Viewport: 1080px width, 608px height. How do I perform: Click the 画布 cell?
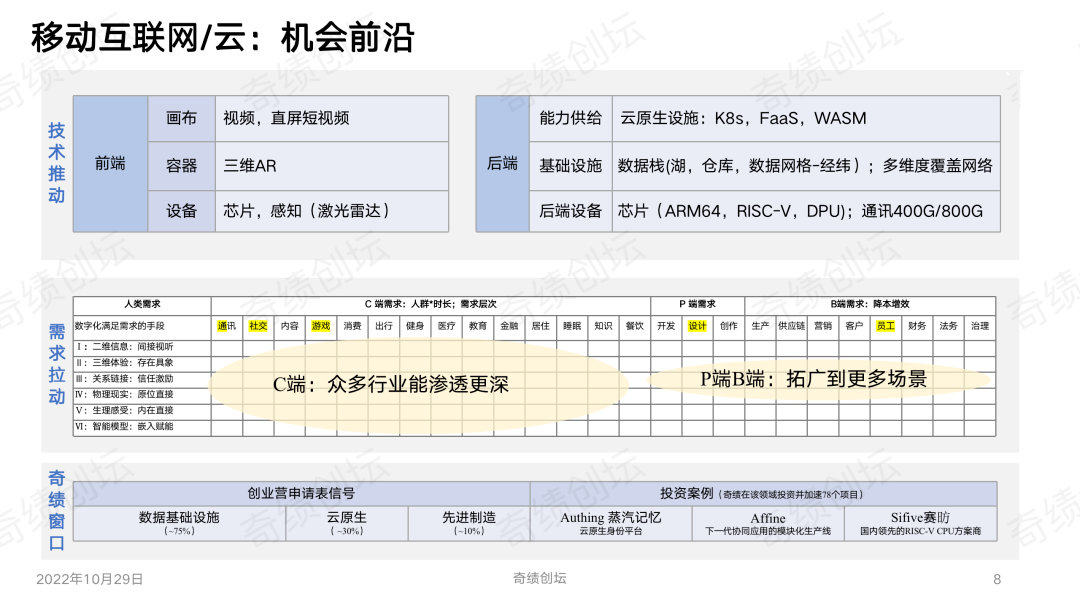[x=182, y=118]
